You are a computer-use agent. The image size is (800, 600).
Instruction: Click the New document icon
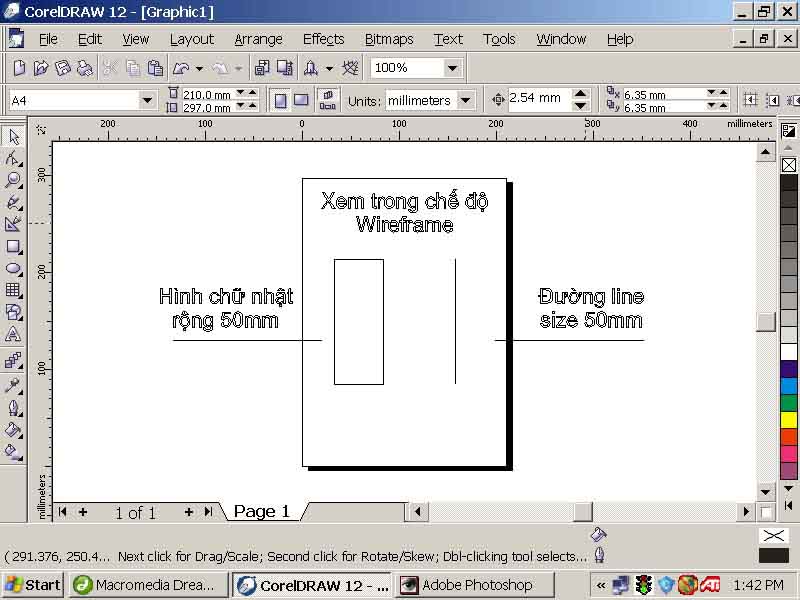tap(19, 68)
